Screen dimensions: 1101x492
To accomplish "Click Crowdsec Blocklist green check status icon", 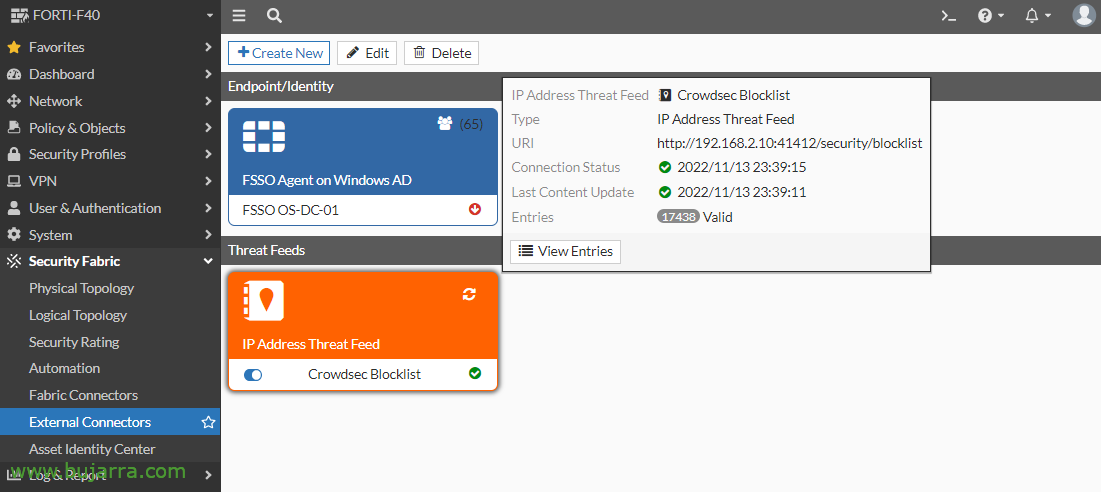I will tap(475, 373).
